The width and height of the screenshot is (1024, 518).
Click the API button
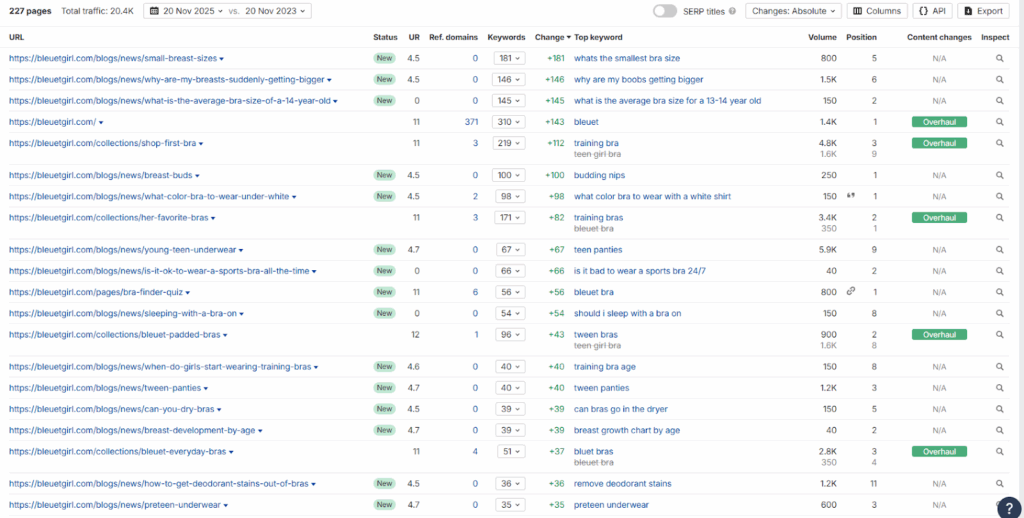[x=933, y=11]
